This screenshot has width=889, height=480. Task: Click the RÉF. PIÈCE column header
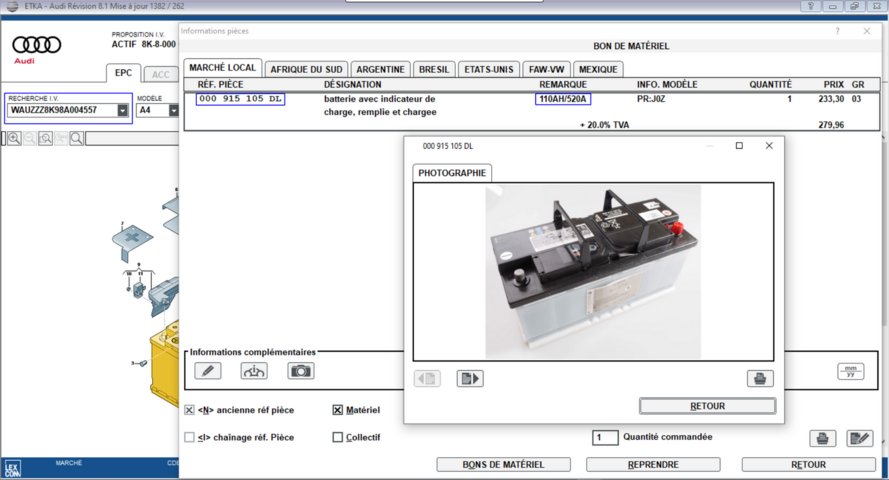[221, 84]
